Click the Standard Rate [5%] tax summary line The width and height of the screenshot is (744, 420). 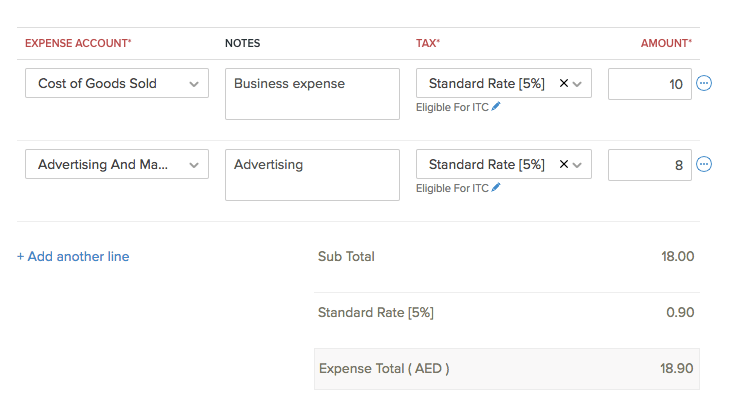(x=376, y=313)
